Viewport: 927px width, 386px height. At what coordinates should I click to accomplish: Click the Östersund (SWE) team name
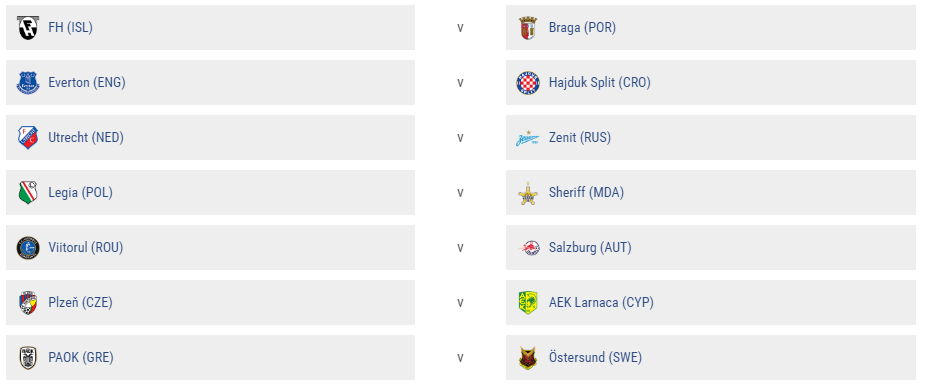tap(595, 358)
